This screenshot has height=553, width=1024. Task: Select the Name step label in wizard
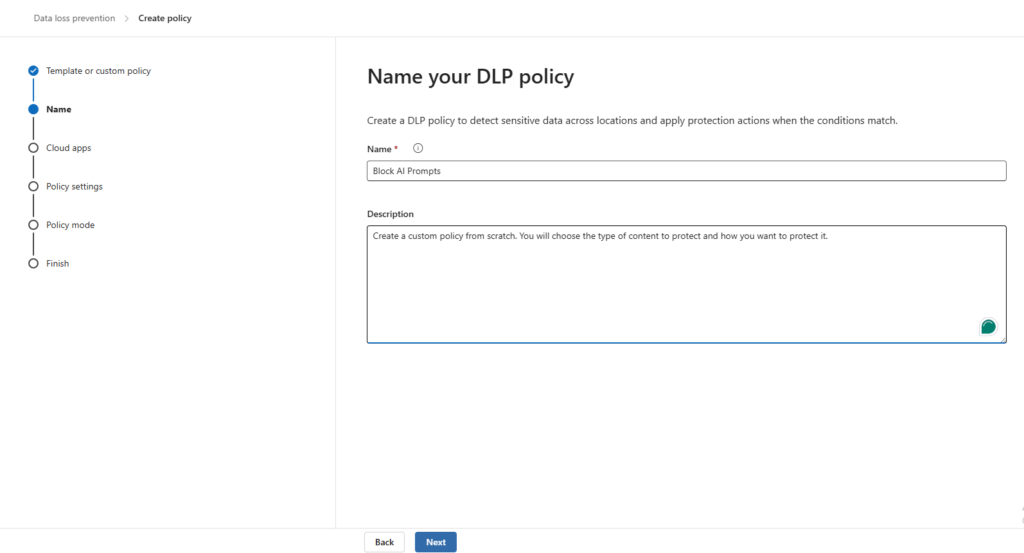58,109
